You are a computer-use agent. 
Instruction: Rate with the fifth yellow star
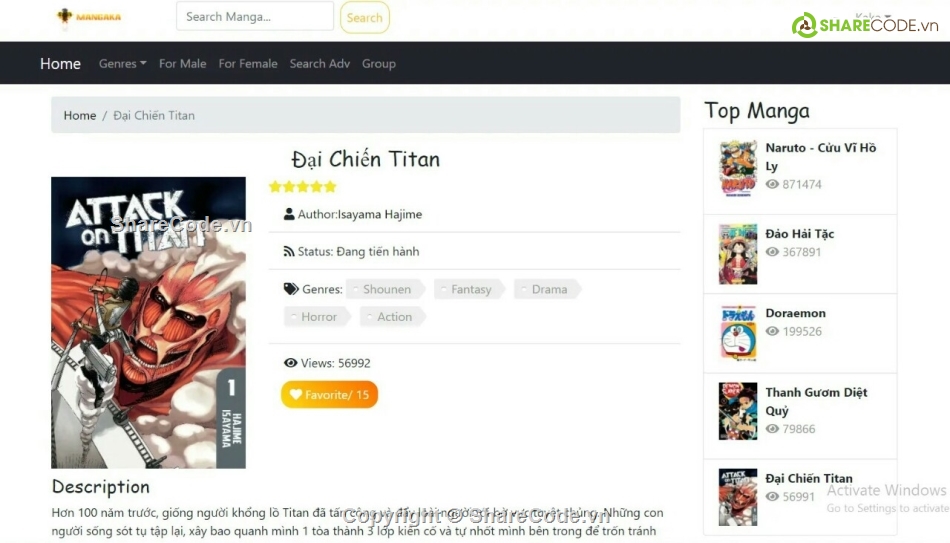(x=330, y=187)
